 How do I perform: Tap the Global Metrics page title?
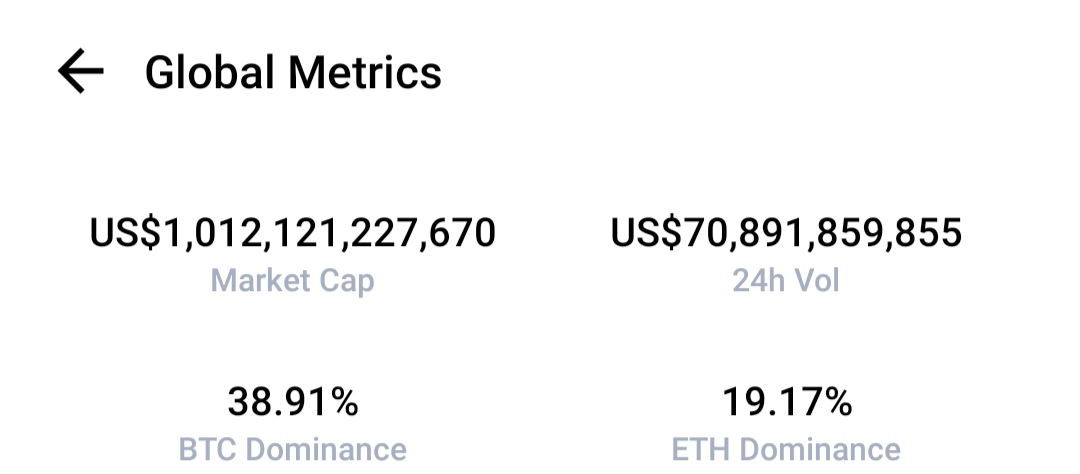click(293, 72)
